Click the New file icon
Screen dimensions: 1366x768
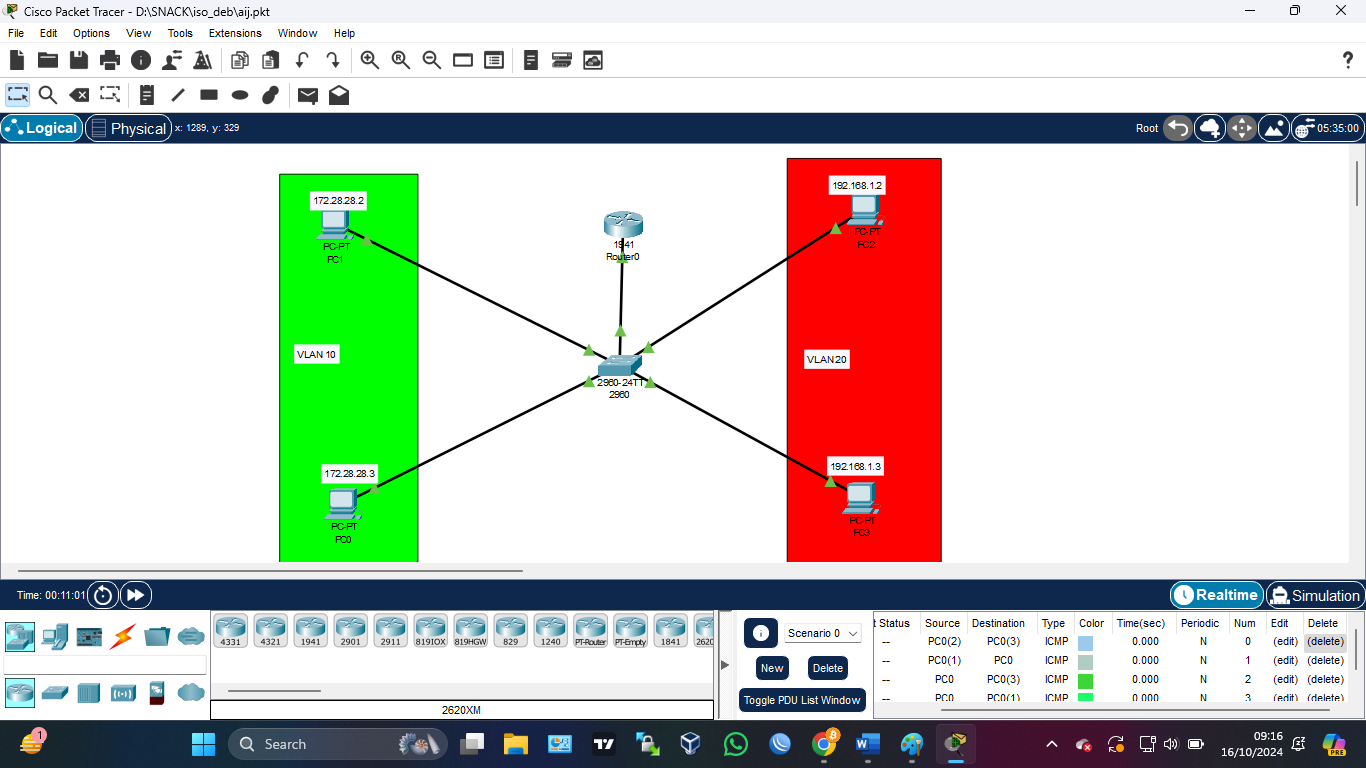(17, 60)
